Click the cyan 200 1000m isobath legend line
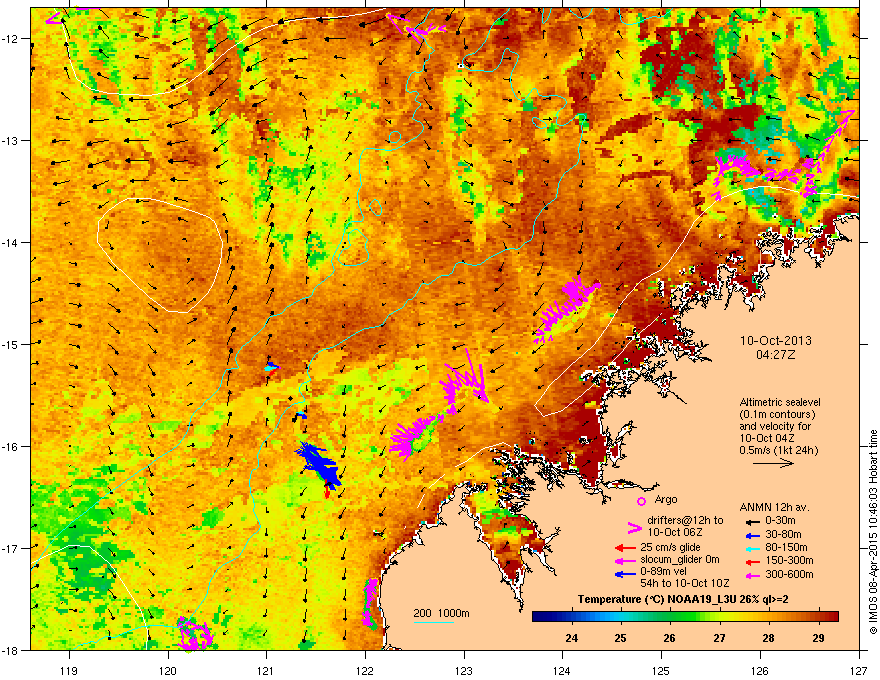 (x=434, y=622)
